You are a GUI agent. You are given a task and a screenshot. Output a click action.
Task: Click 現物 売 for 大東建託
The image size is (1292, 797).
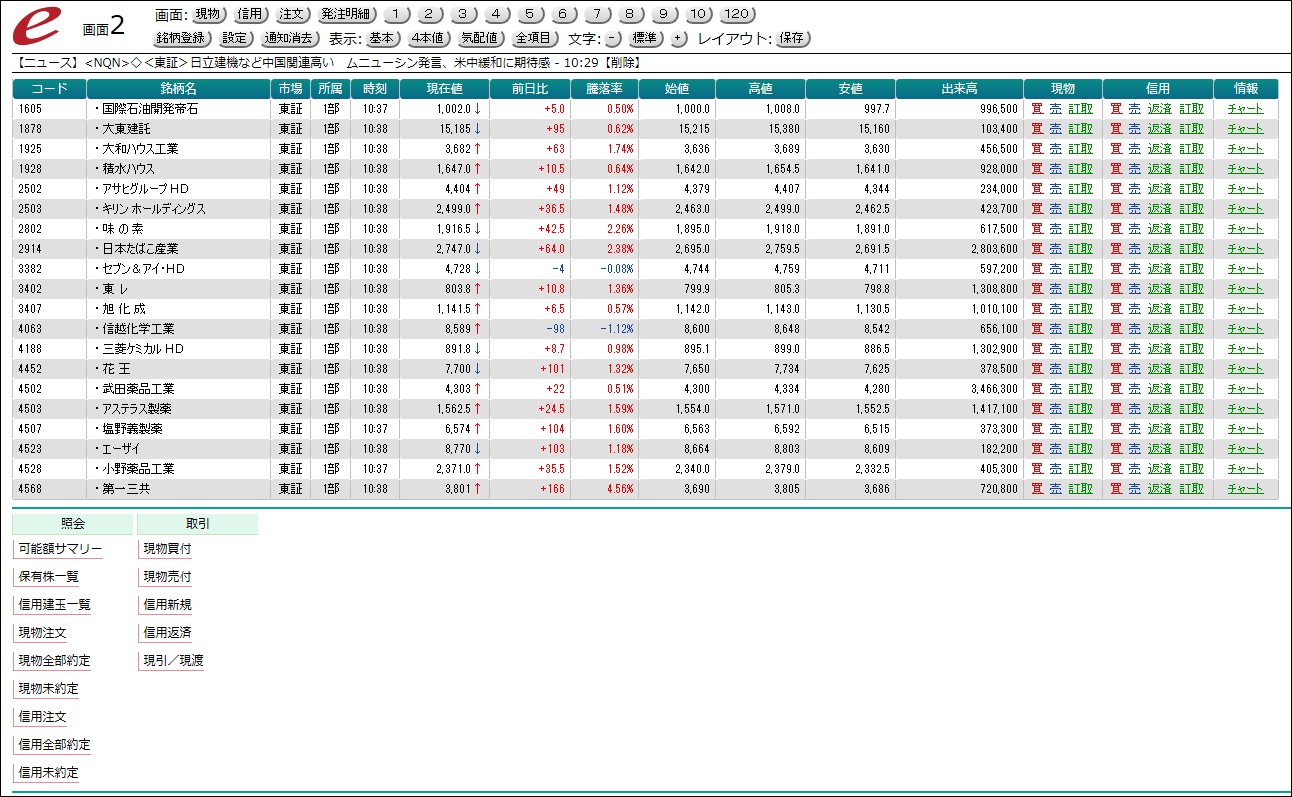pos(1054,129)
